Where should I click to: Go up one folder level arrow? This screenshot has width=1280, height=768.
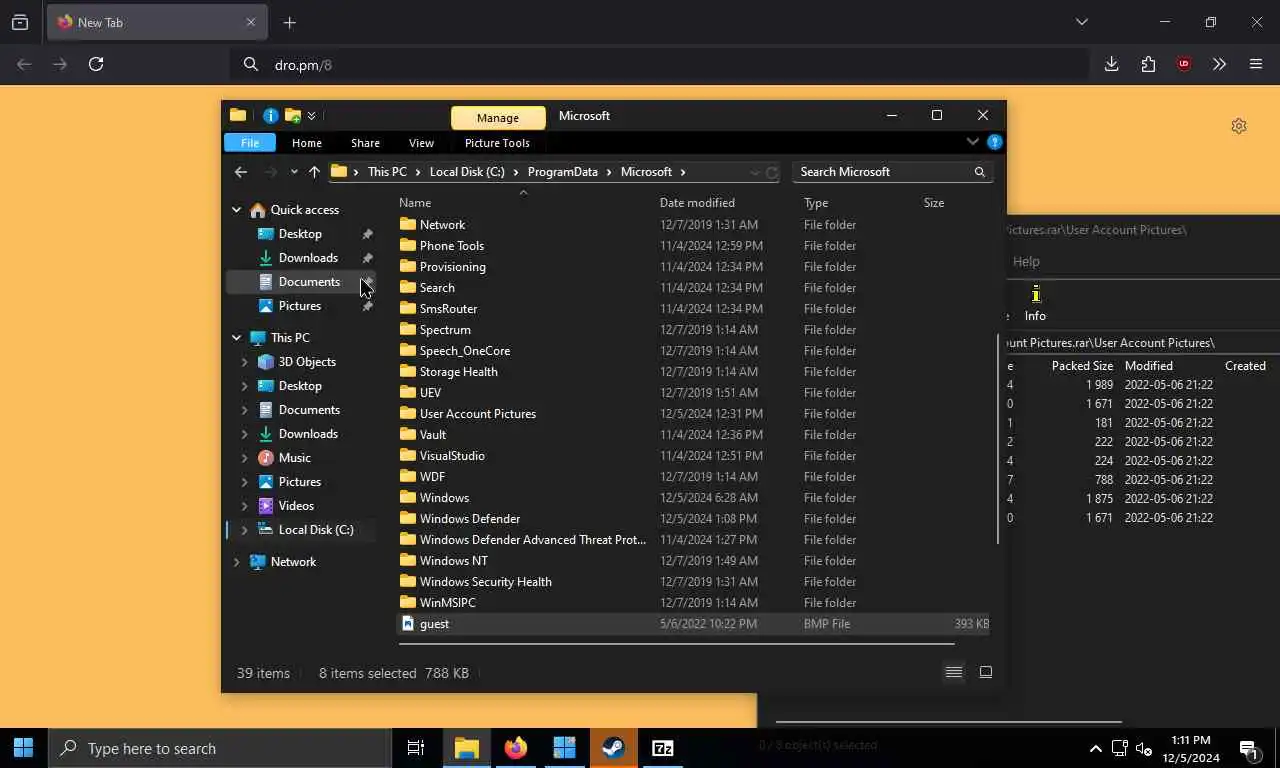point(314,172)
